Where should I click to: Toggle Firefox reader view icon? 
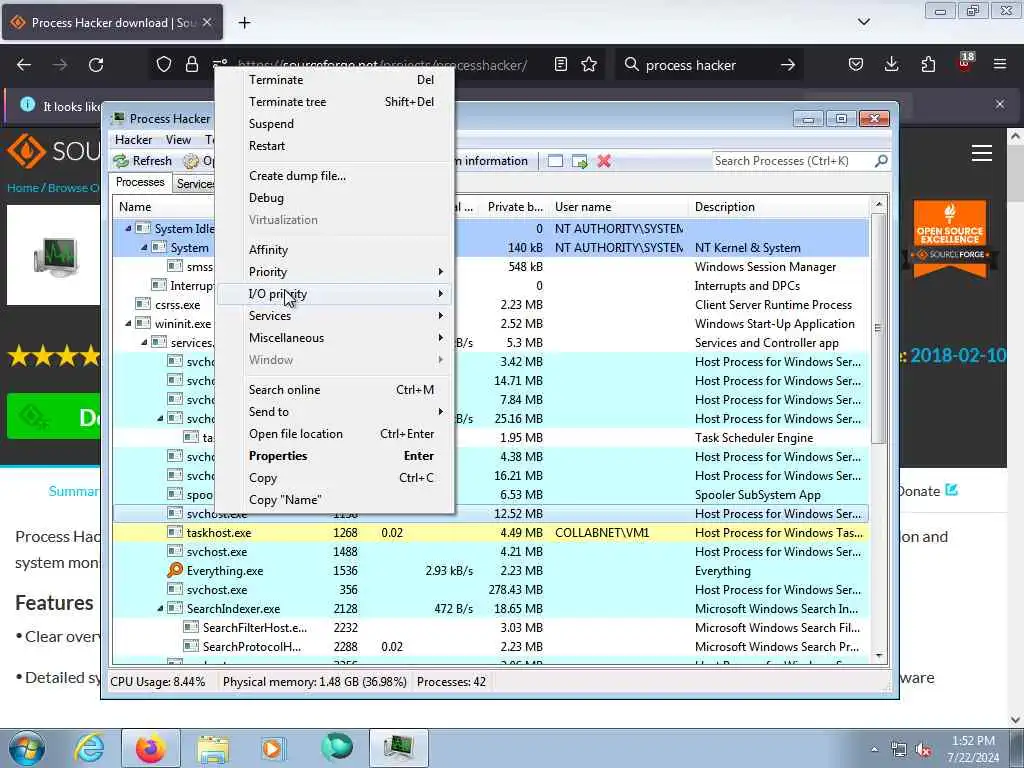(x=560, y=65)
